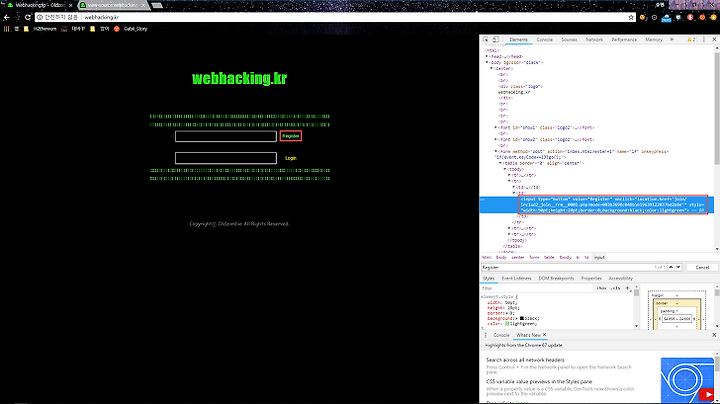Open the DOM Breakpoints tab
This screenshot has height=404, width=720.
tap(556, 279)
